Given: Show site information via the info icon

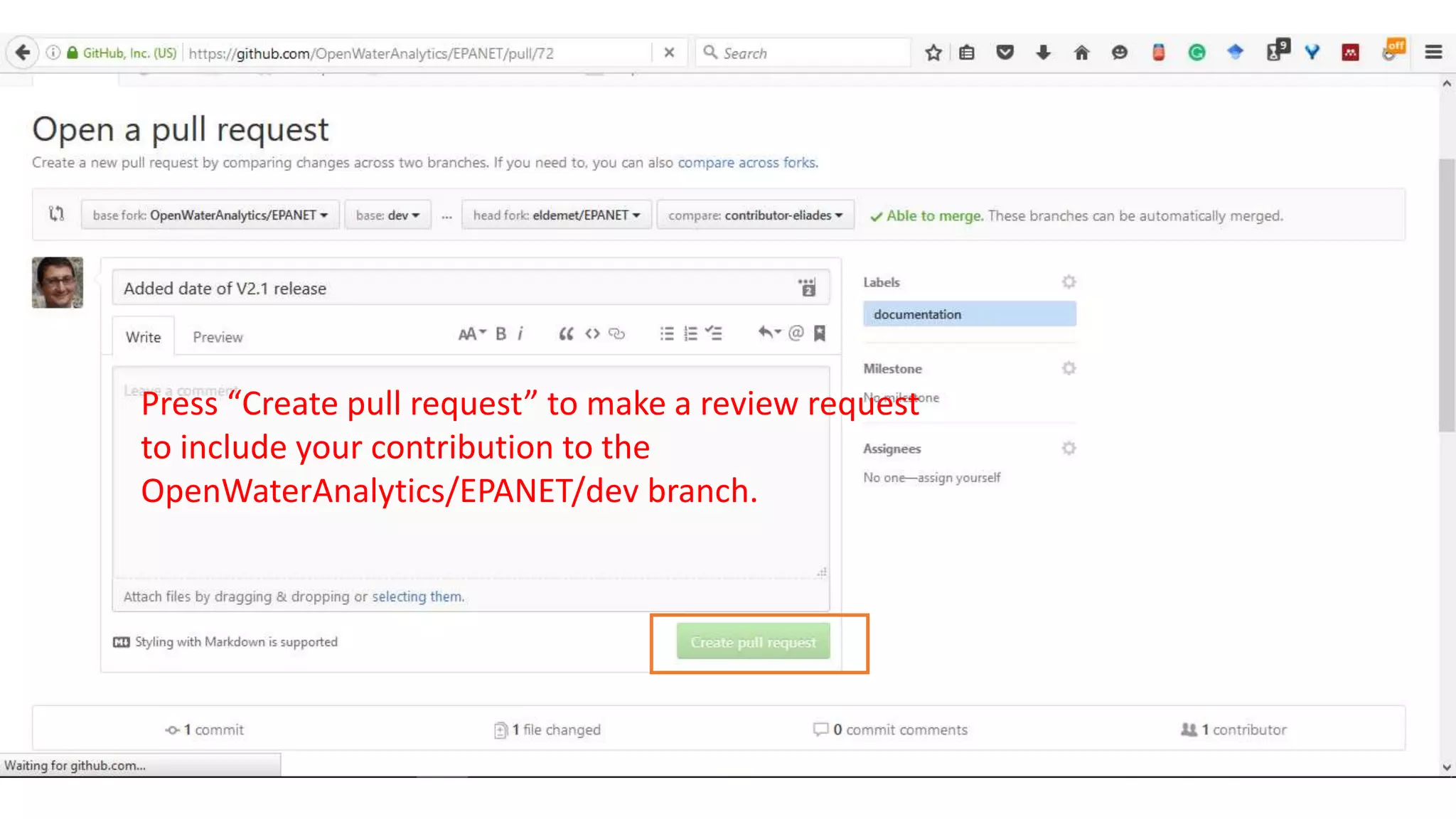Looking at the screenshot, I should 53,53.
